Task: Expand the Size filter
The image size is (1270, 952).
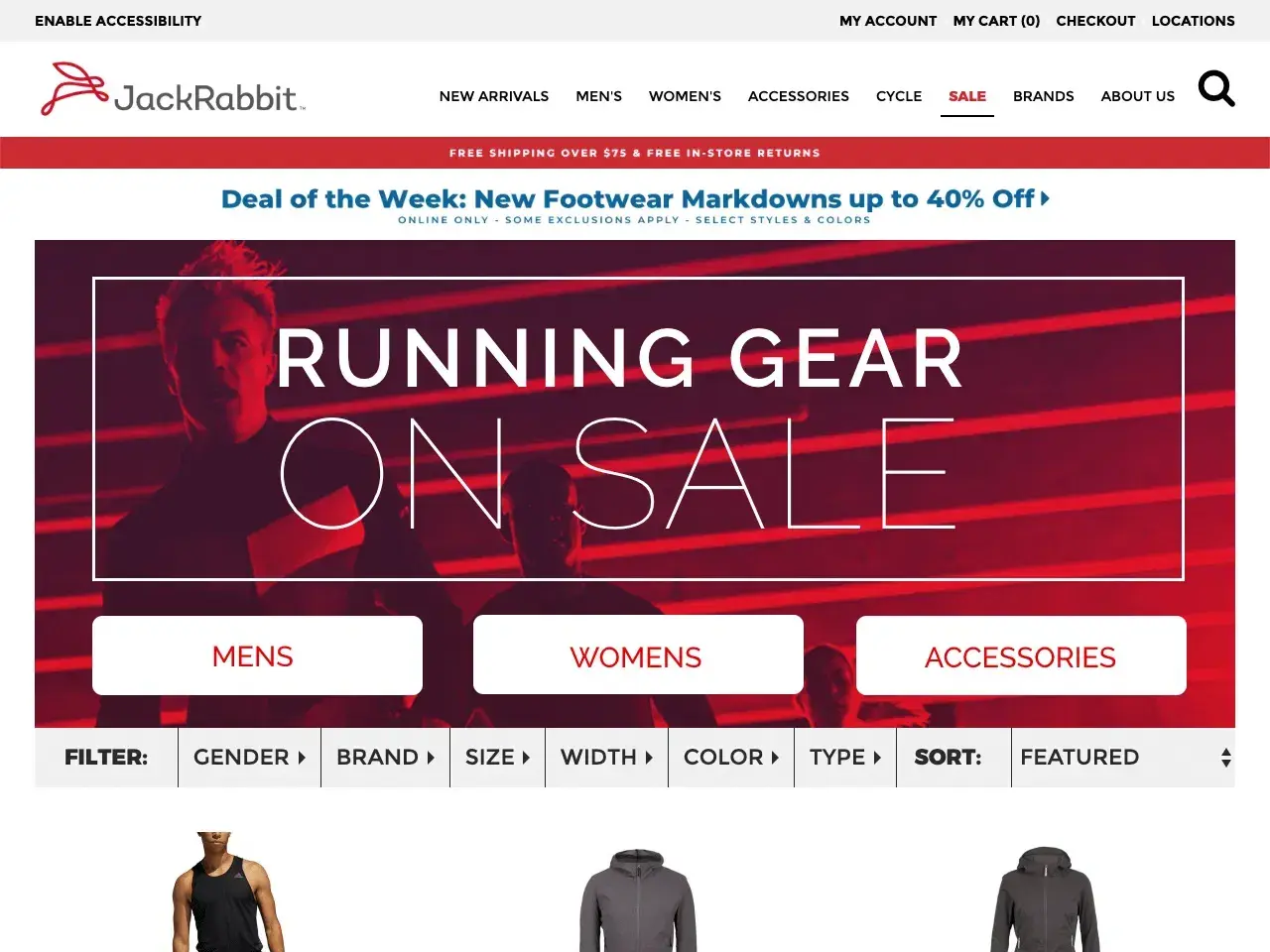Action: click(x=497, y=758)
